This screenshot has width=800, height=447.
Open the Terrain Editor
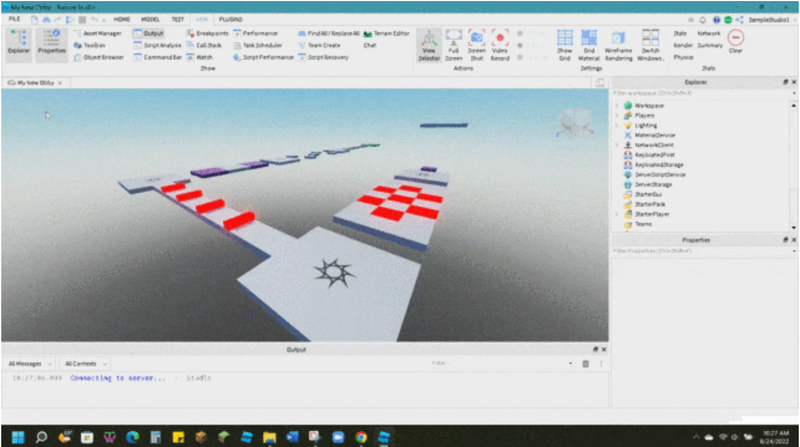(x=386, y=33)
